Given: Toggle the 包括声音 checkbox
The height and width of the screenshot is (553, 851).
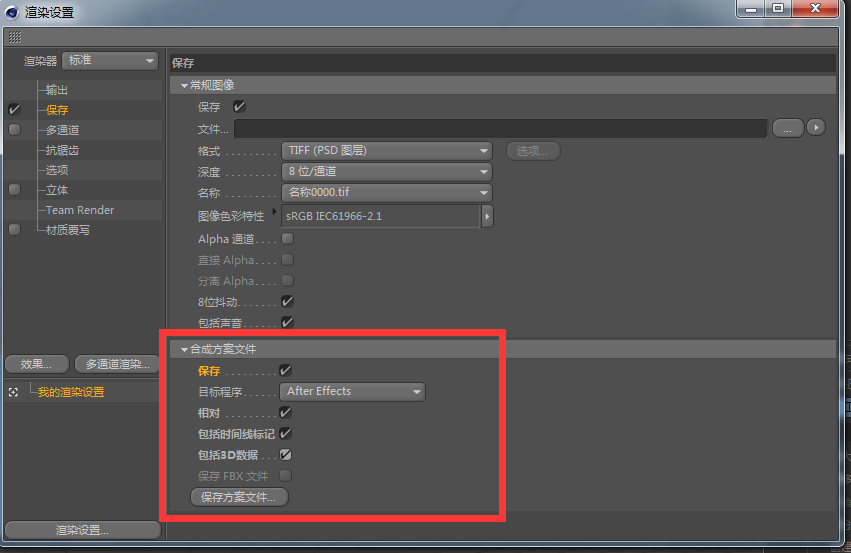Looking at the screenshot, I should point(288,322).
